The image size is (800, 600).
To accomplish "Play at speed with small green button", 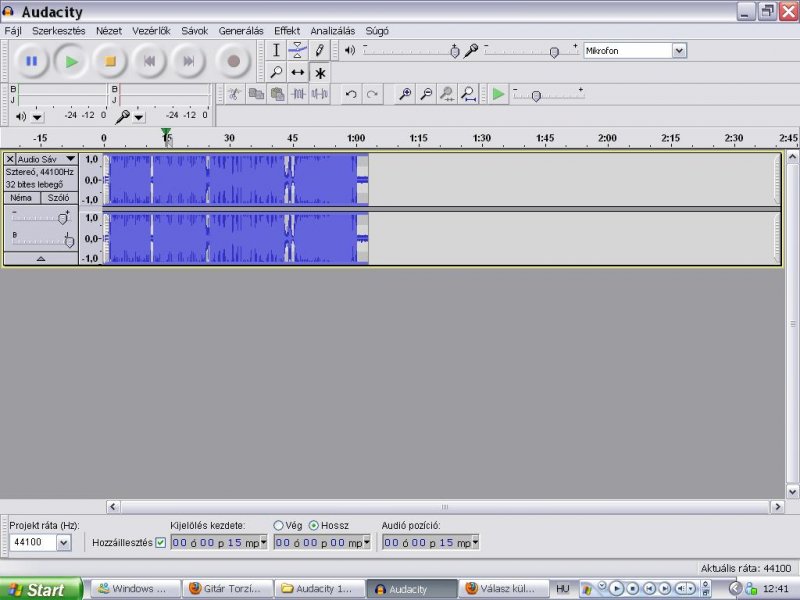I will click(x=498, y=94).
